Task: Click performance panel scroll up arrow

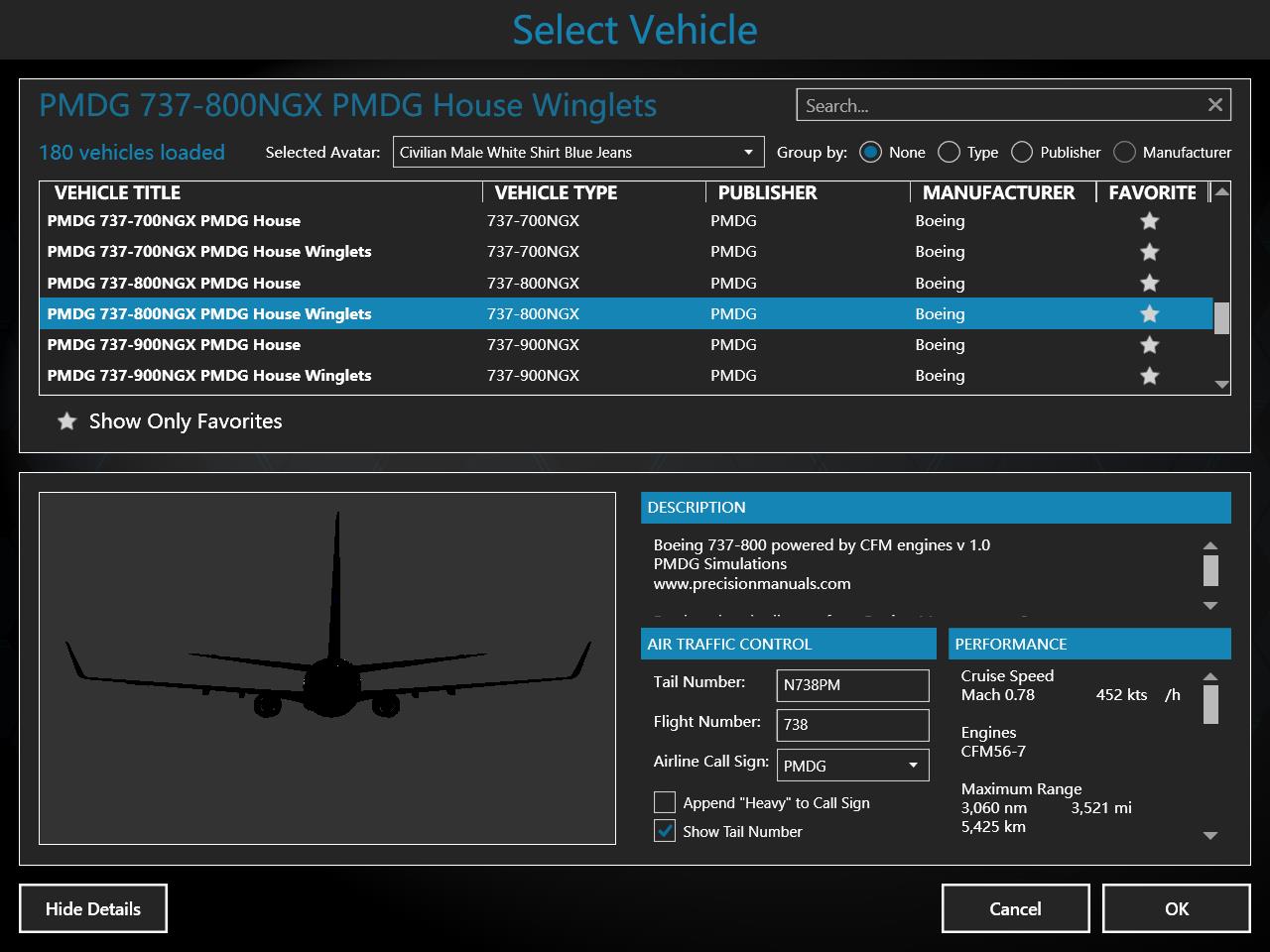Action: click(x=1210, y=676)
